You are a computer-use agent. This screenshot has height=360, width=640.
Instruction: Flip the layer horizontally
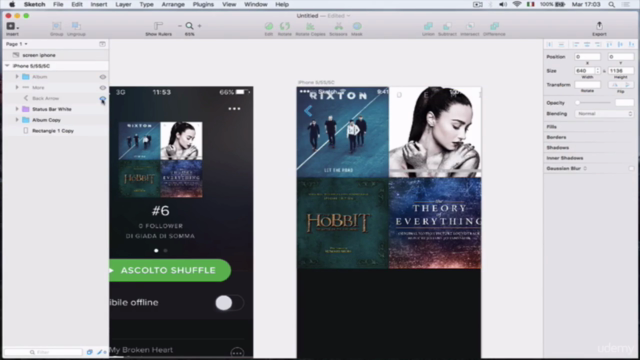click(x=614, y=84)
